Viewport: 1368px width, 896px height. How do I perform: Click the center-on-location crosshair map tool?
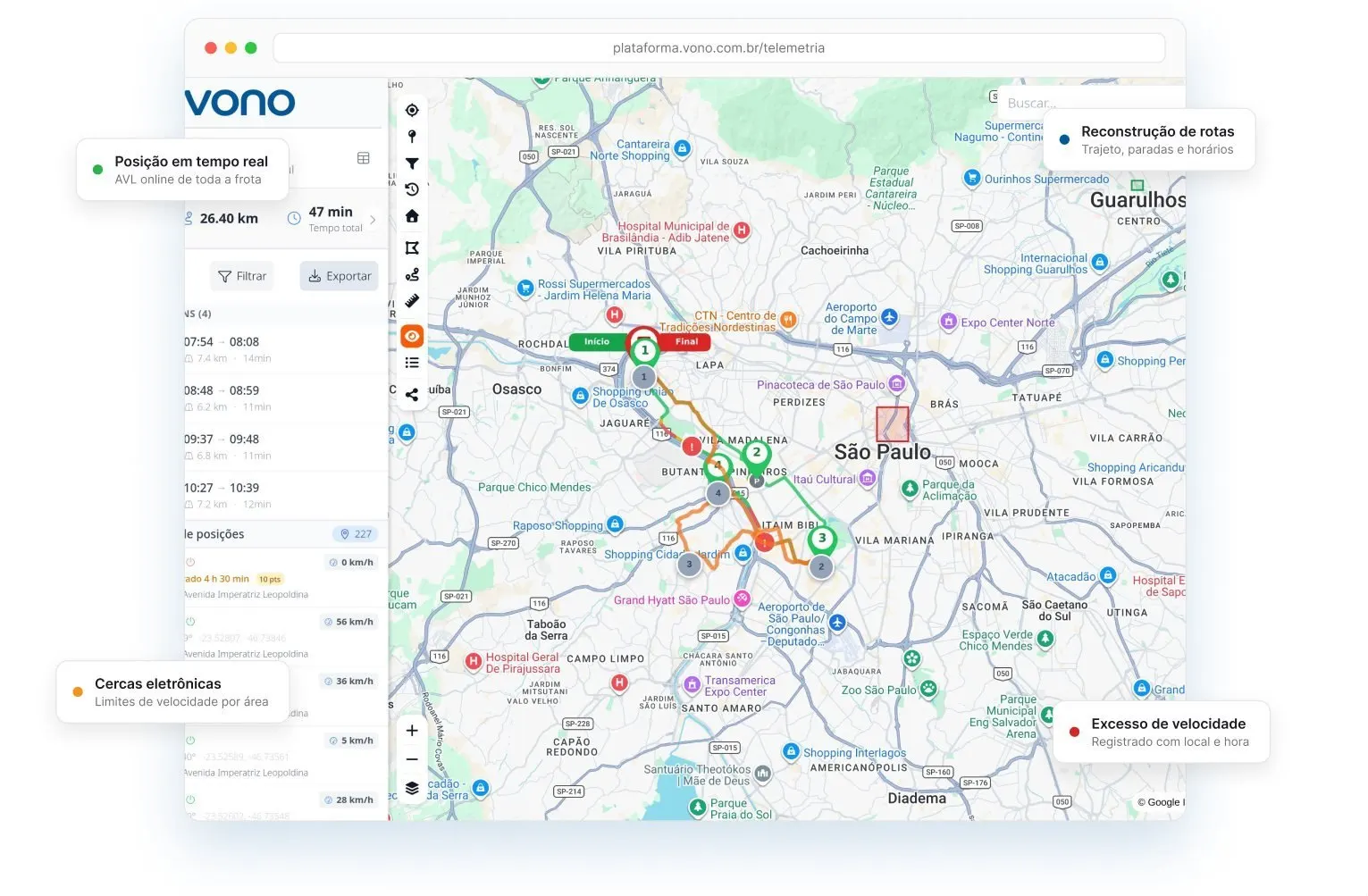coord(412,110)
